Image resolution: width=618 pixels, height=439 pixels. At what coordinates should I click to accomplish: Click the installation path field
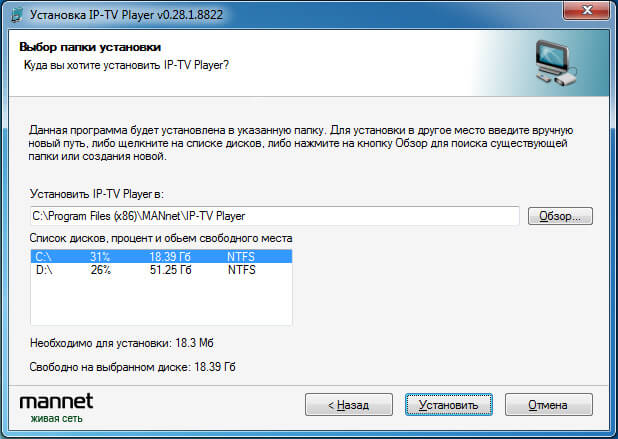(x=275, y=216)
